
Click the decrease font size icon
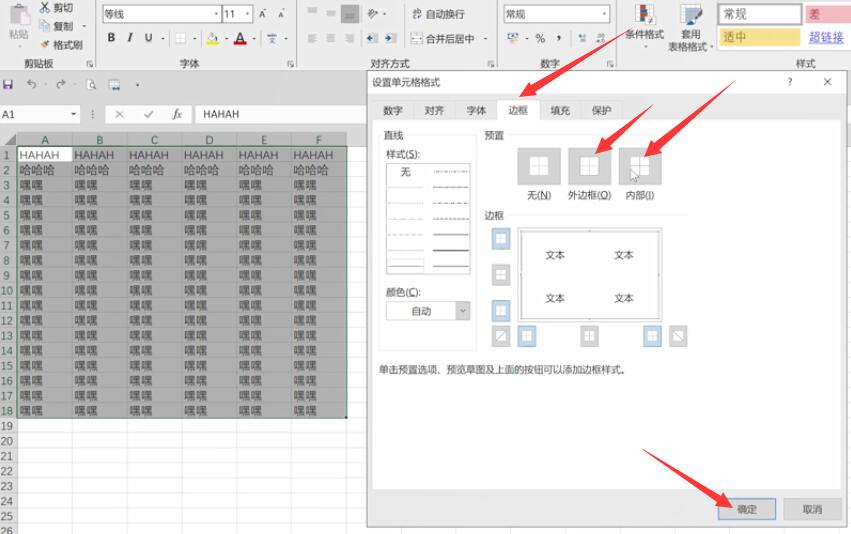(281, 14)
